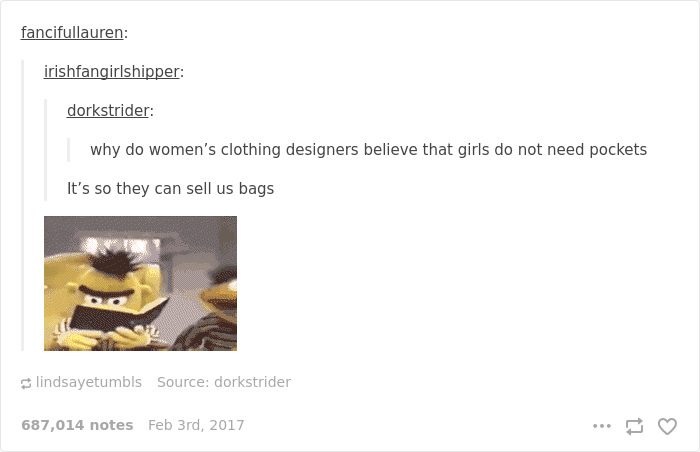Open the three-dot more options menu

[x=601, y=426]
